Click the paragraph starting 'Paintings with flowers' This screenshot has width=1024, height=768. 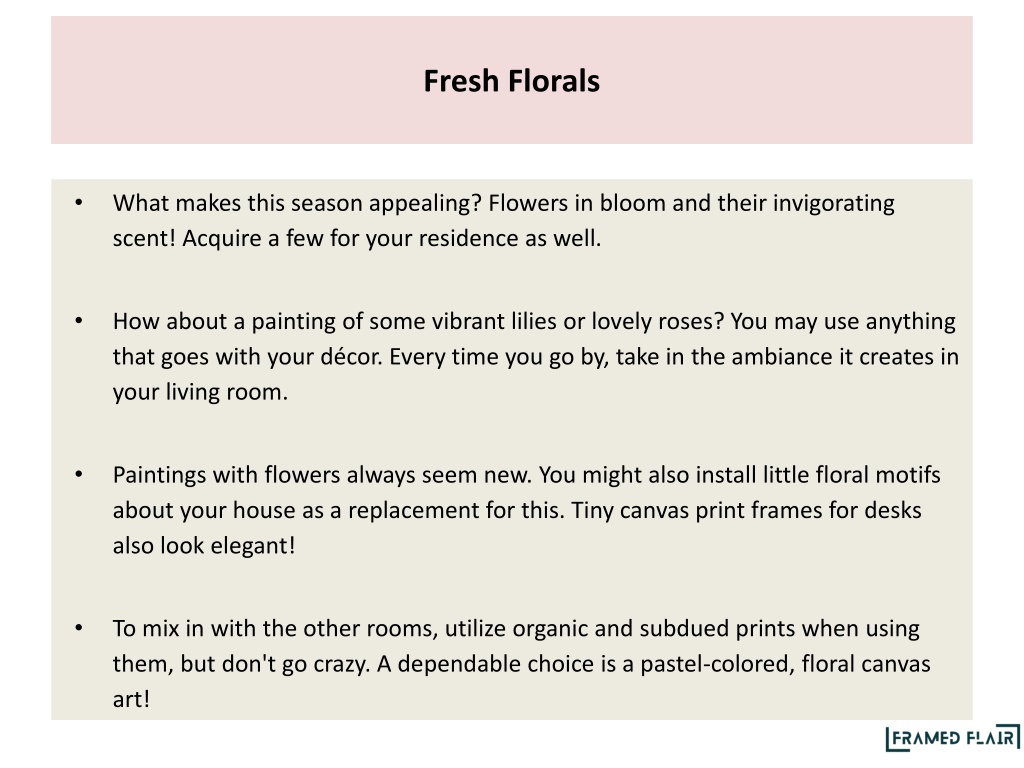pyautogui.click(x=526, y=510)
